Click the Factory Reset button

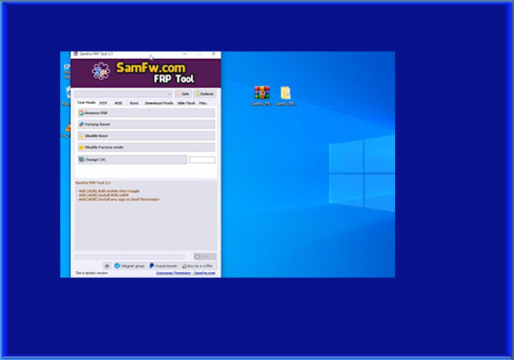point(146,124)
